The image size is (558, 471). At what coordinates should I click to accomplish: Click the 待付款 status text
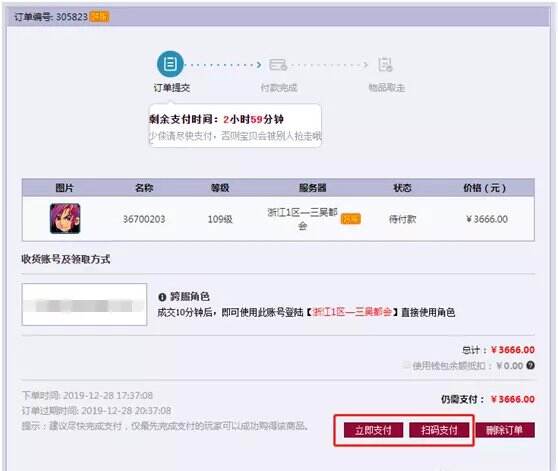[x=402, y=219]
